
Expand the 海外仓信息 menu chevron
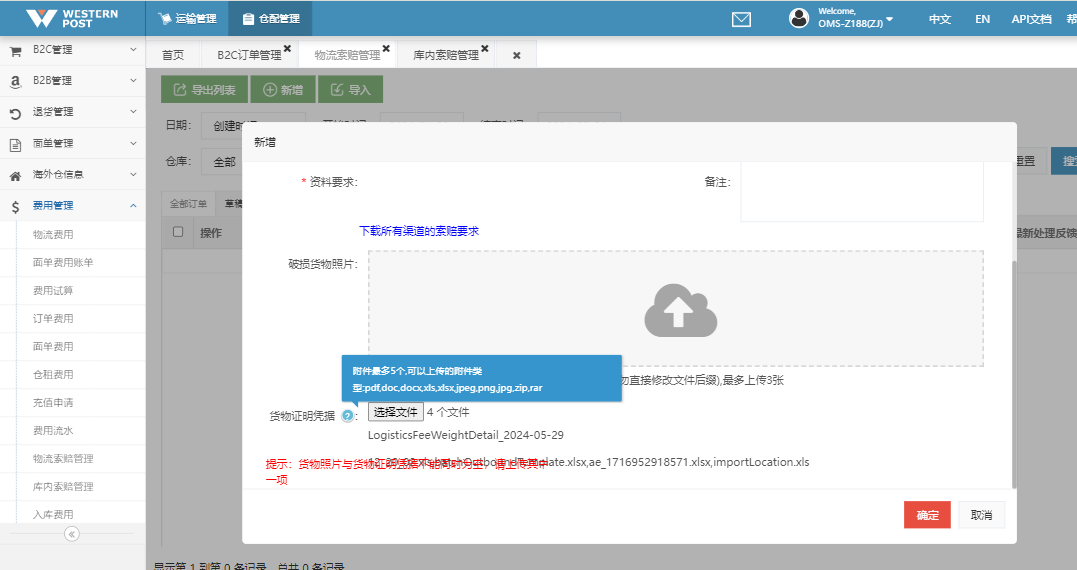click(x=133, y=174)
